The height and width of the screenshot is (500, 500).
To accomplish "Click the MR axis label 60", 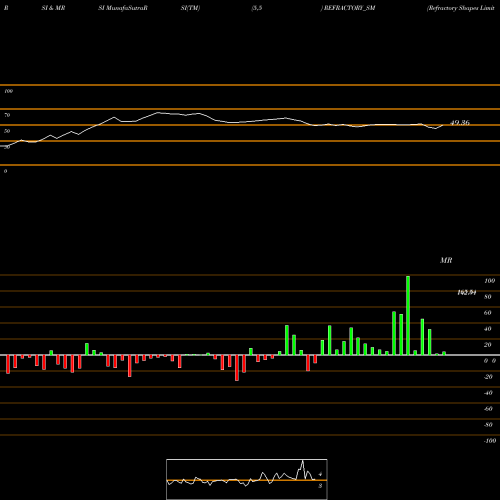I will coord(488,313).
